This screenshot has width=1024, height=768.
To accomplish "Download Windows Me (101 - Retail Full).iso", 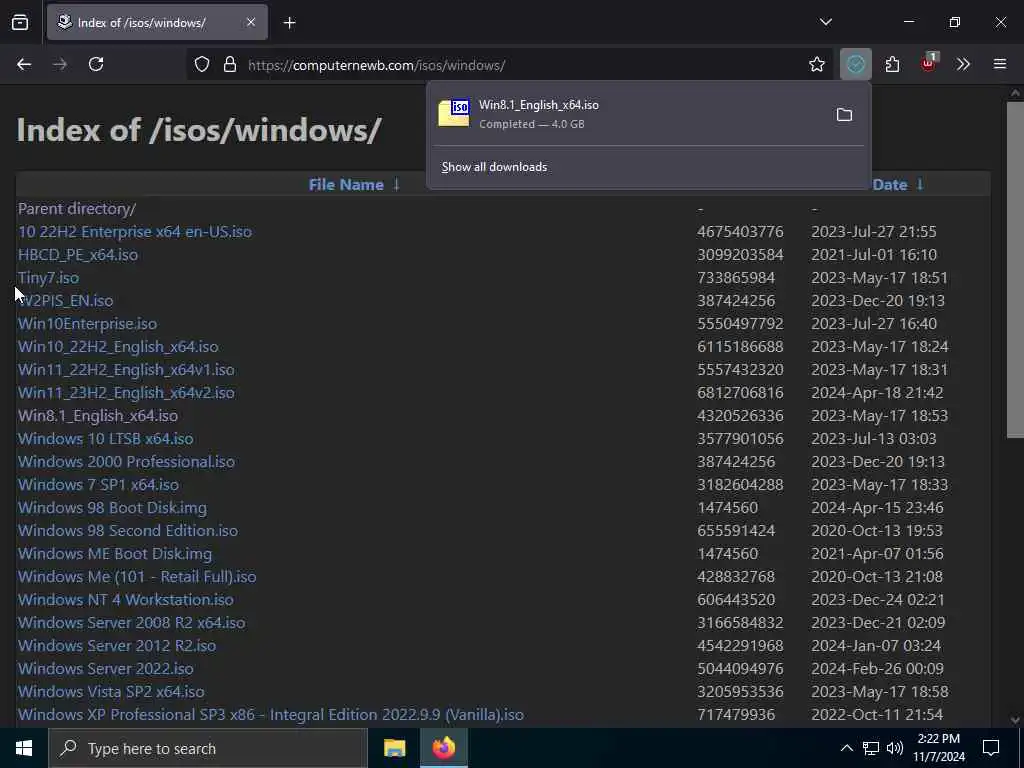I will pos(137,577).
